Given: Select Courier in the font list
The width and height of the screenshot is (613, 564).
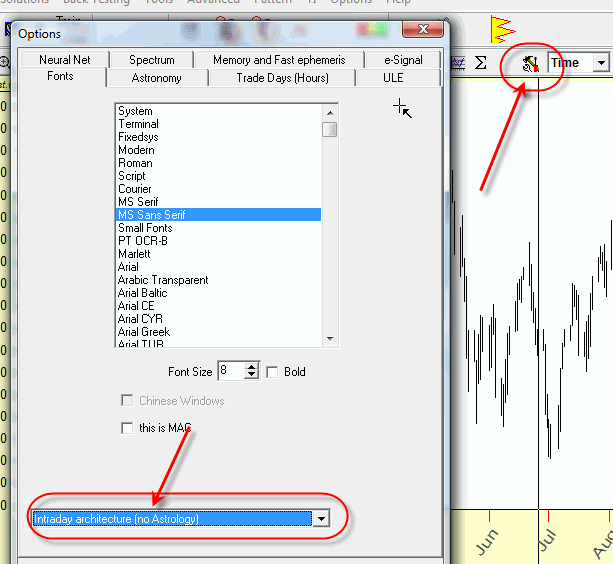Looking at the screenshot, I should 135,189.
